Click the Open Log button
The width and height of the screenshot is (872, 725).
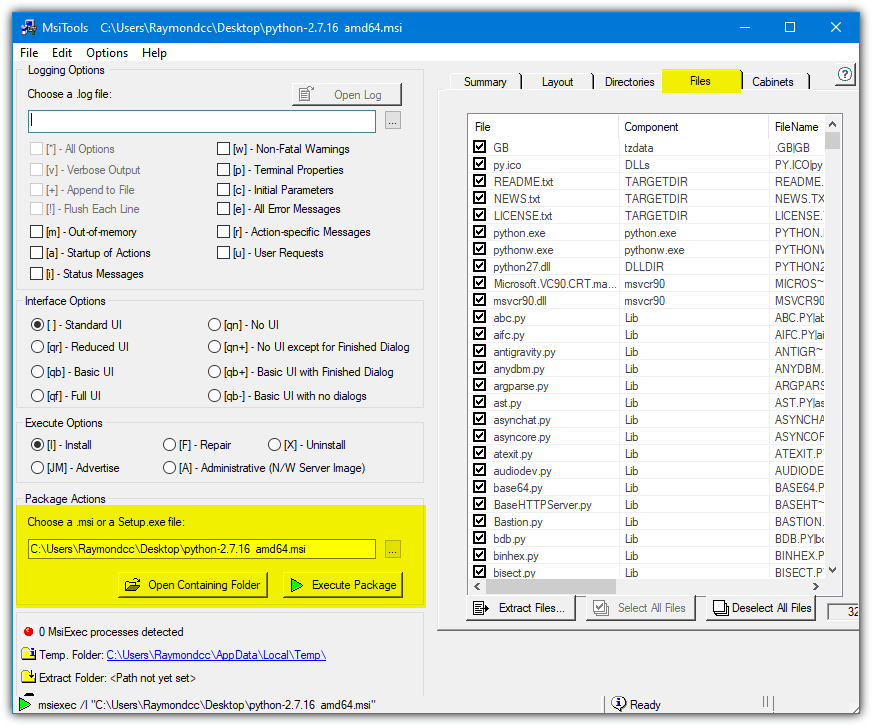click(346, 95)
